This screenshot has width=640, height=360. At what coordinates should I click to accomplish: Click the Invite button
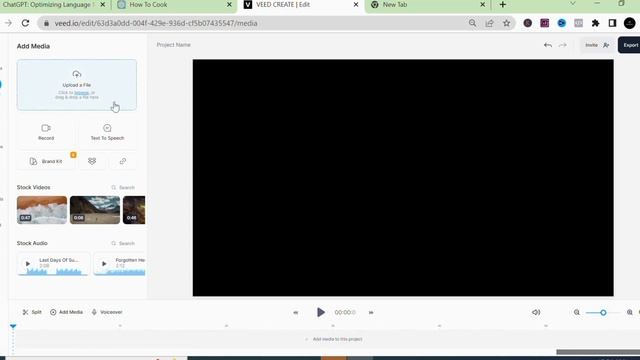click(597, 45)
